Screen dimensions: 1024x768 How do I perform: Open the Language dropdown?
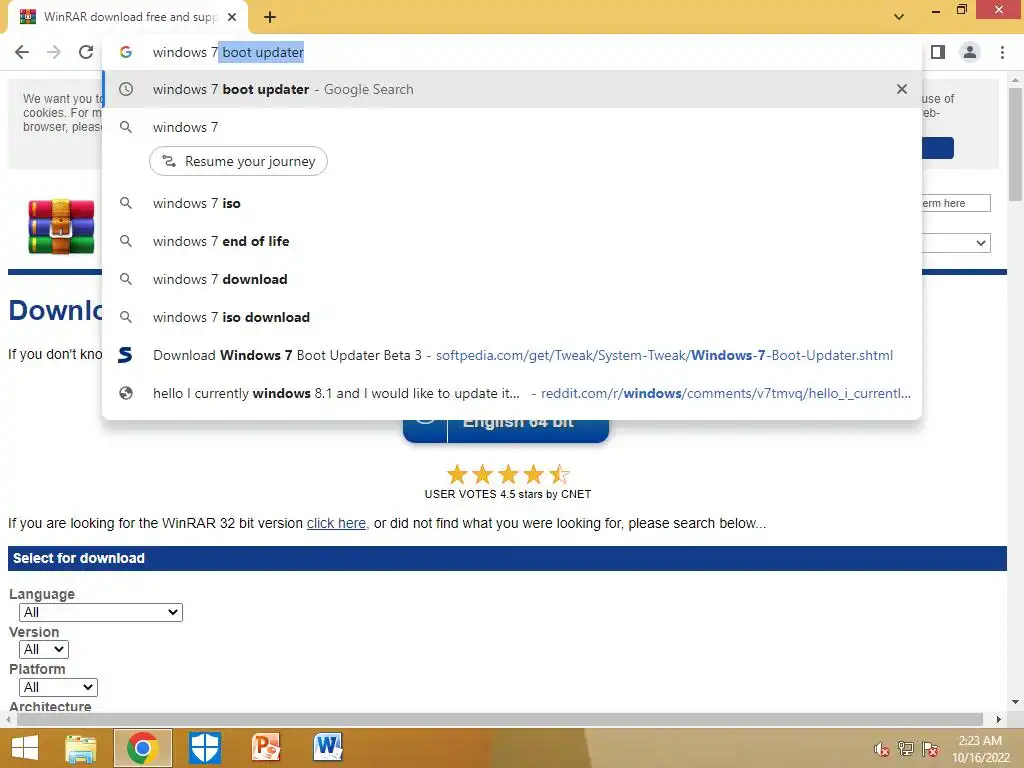click(x=101, y=613)
